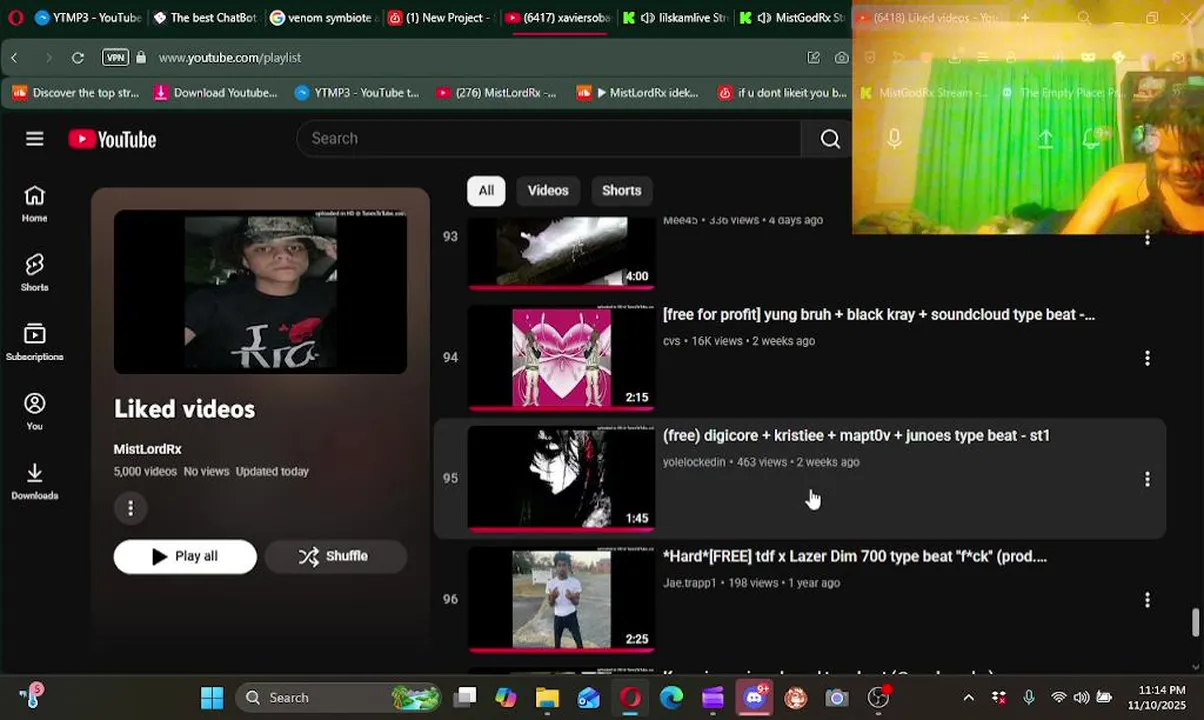Screen dimensions: 1204x720
Task: Open the You section in sidebar
Action: [x=35, y=411]
